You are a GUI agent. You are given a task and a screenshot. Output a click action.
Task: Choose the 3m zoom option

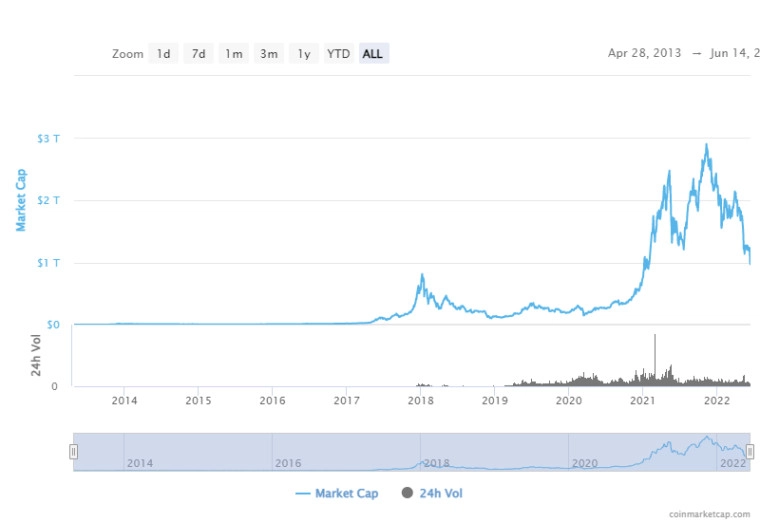point(269,54)
